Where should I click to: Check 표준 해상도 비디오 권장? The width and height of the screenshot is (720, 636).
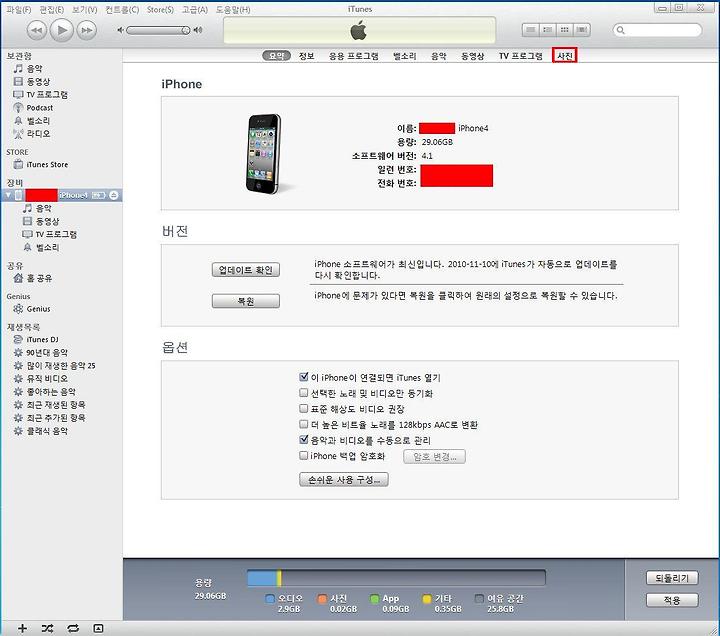304,408
